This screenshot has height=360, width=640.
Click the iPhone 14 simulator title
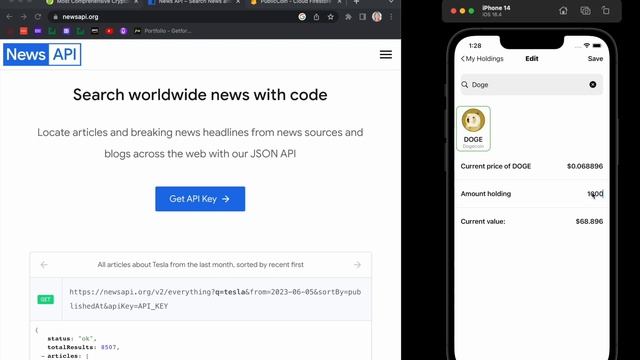point(496,8)
